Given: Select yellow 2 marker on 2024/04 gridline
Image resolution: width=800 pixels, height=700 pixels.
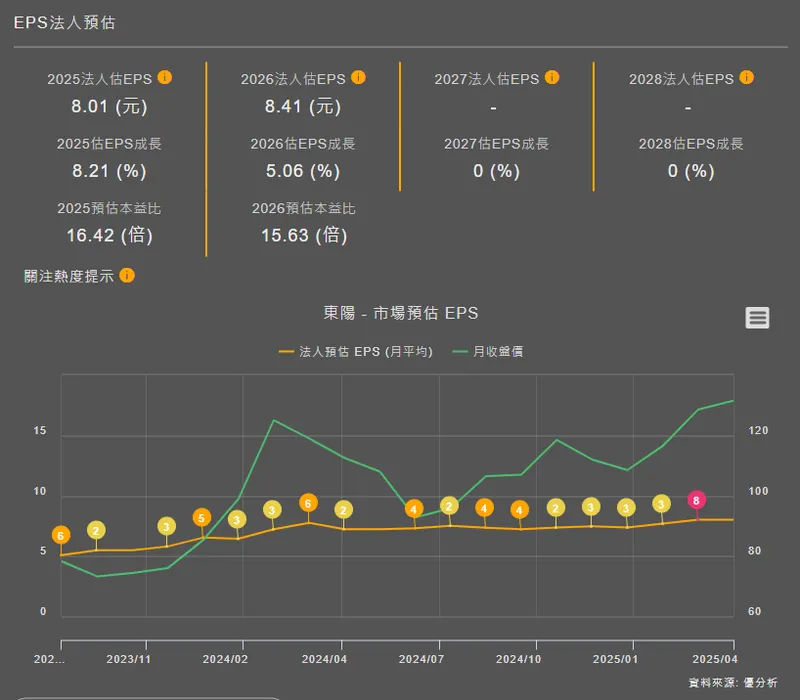Looking at the screenshot, I should tap(343, 510).
